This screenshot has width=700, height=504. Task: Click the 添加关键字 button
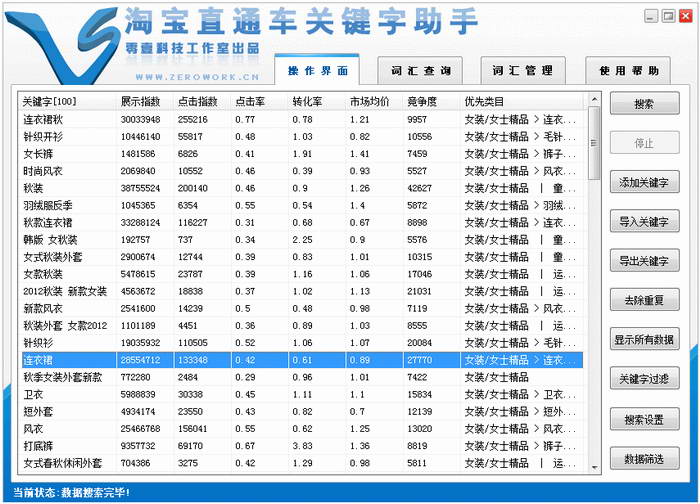tap(645, 182)
